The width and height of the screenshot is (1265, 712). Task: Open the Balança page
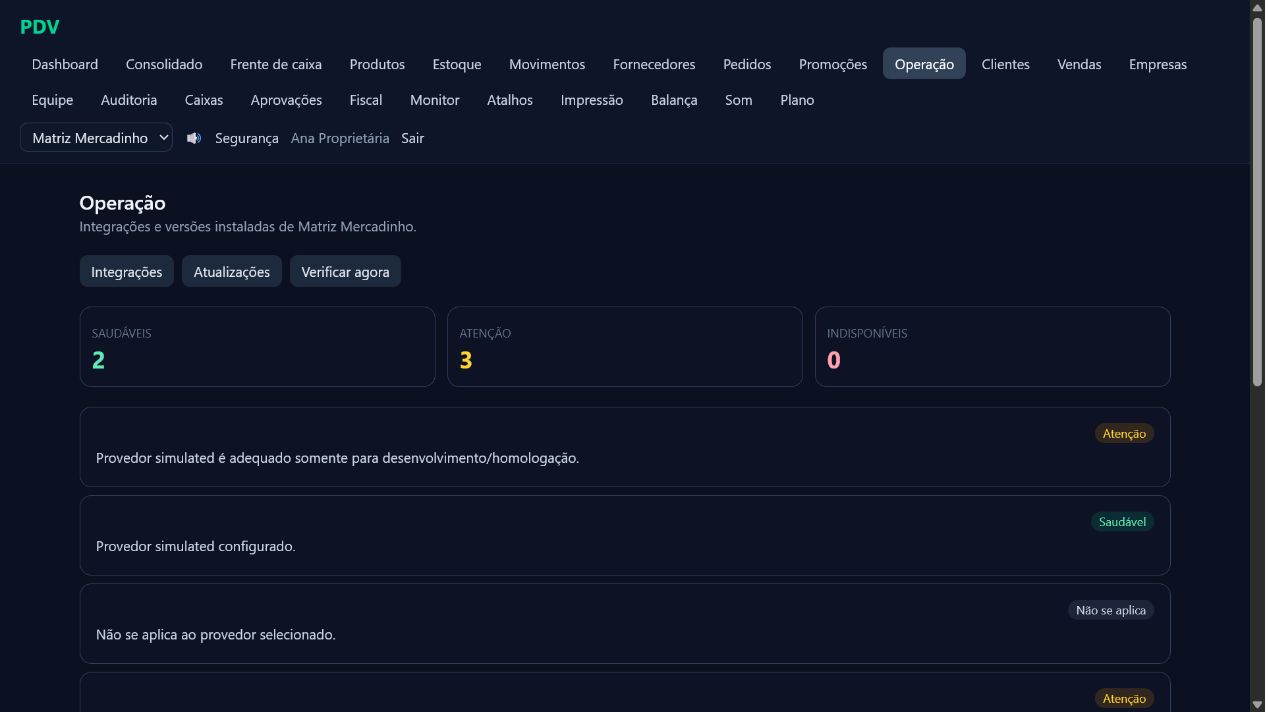coord(674,100)
